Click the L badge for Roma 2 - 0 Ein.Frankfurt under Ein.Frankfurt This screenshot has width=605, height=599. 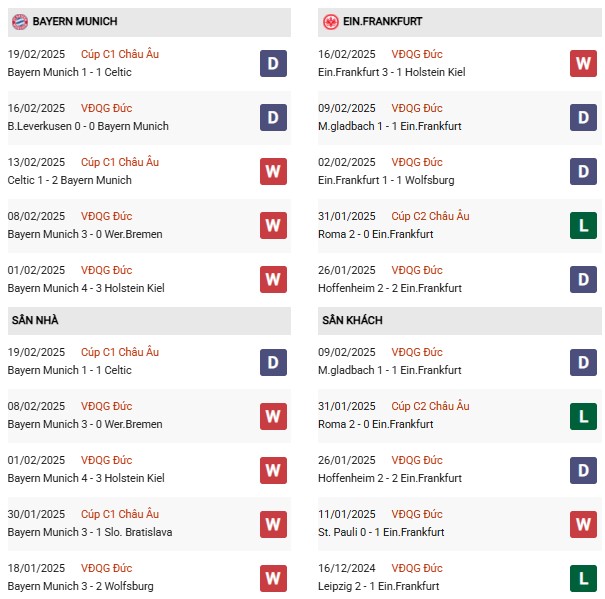(584, 226)
